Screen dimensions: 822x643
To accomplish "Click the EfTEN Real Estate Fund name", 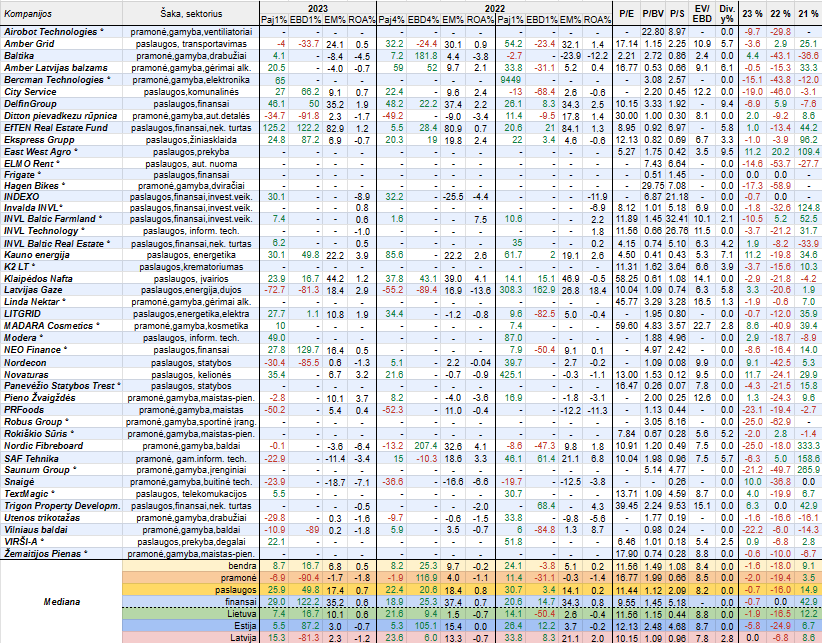I will click(56, 128).
